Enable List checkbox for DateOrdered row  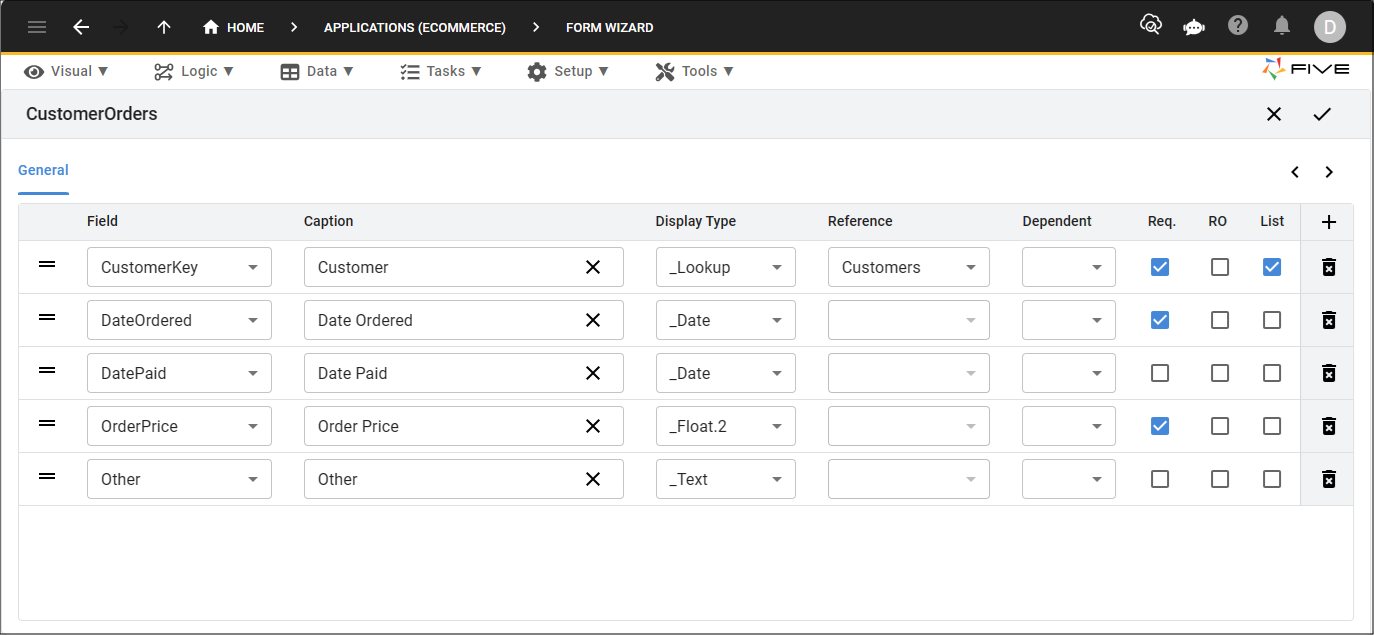pos(1272,320)
